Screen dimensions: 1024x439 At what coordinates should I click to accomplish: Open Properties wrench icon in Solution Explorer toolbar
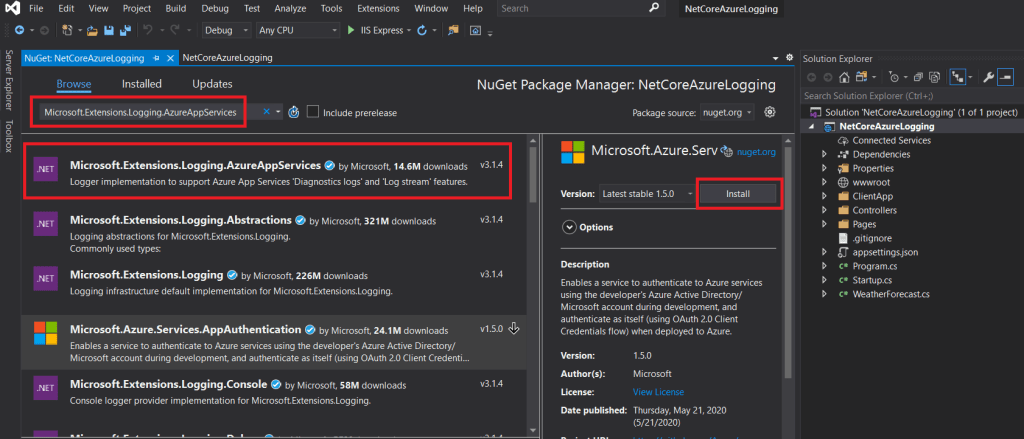[987, 77]
